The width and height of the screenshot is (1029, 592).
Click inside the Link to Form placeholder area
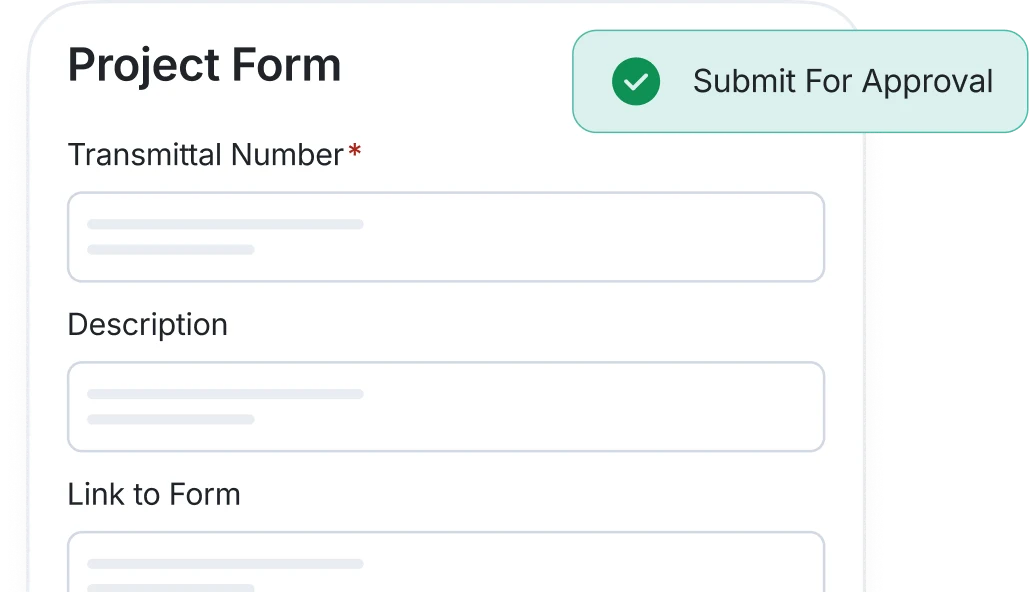click(x=225, y=565)
